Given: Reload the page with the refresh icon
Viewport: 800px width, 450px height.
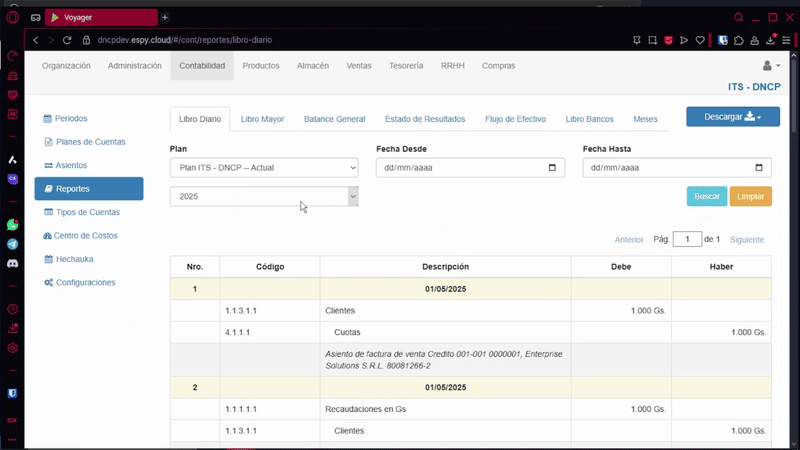Looking at the screenshot, I should click(68, 40).
